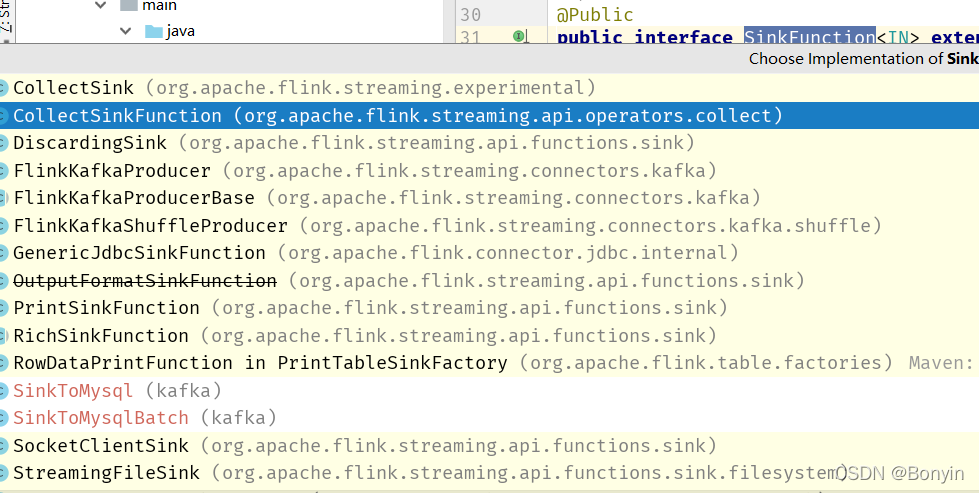
Task: Choose FlinkKafkaProducerBase implementation
Action: coord(490,198)
